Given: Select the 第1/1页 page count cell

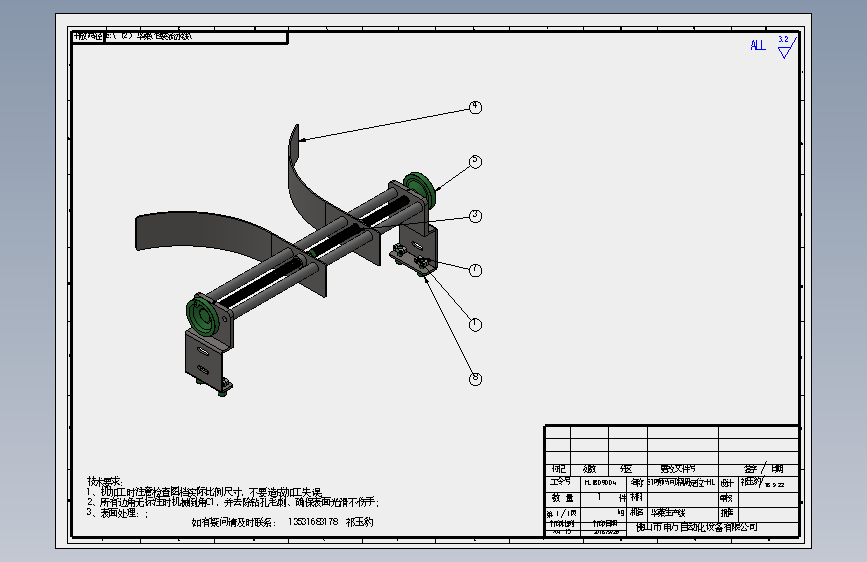Looking at the screenshot, I should click(562, 513).
